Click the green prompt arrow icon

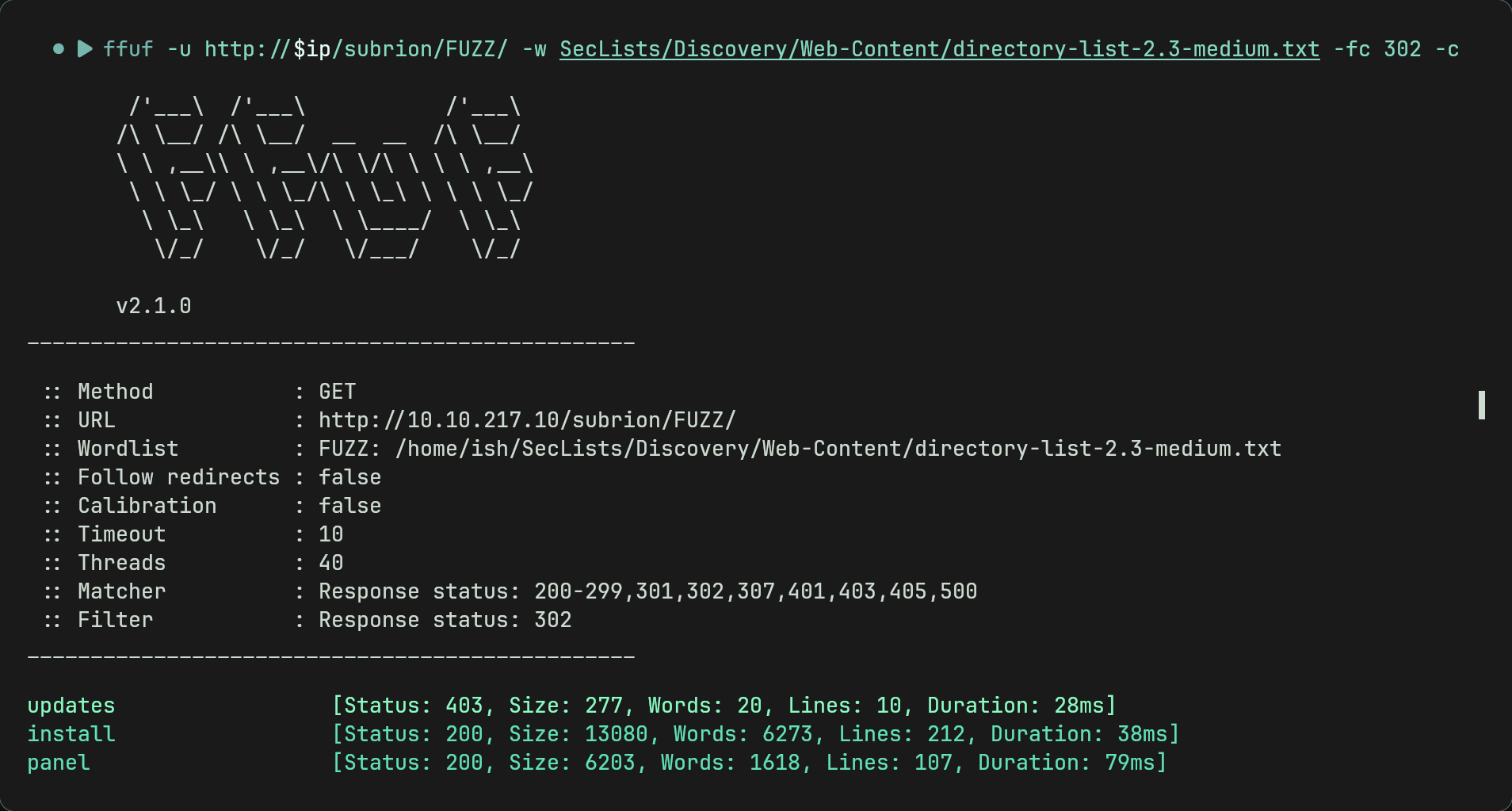click(x=85, y=49)
